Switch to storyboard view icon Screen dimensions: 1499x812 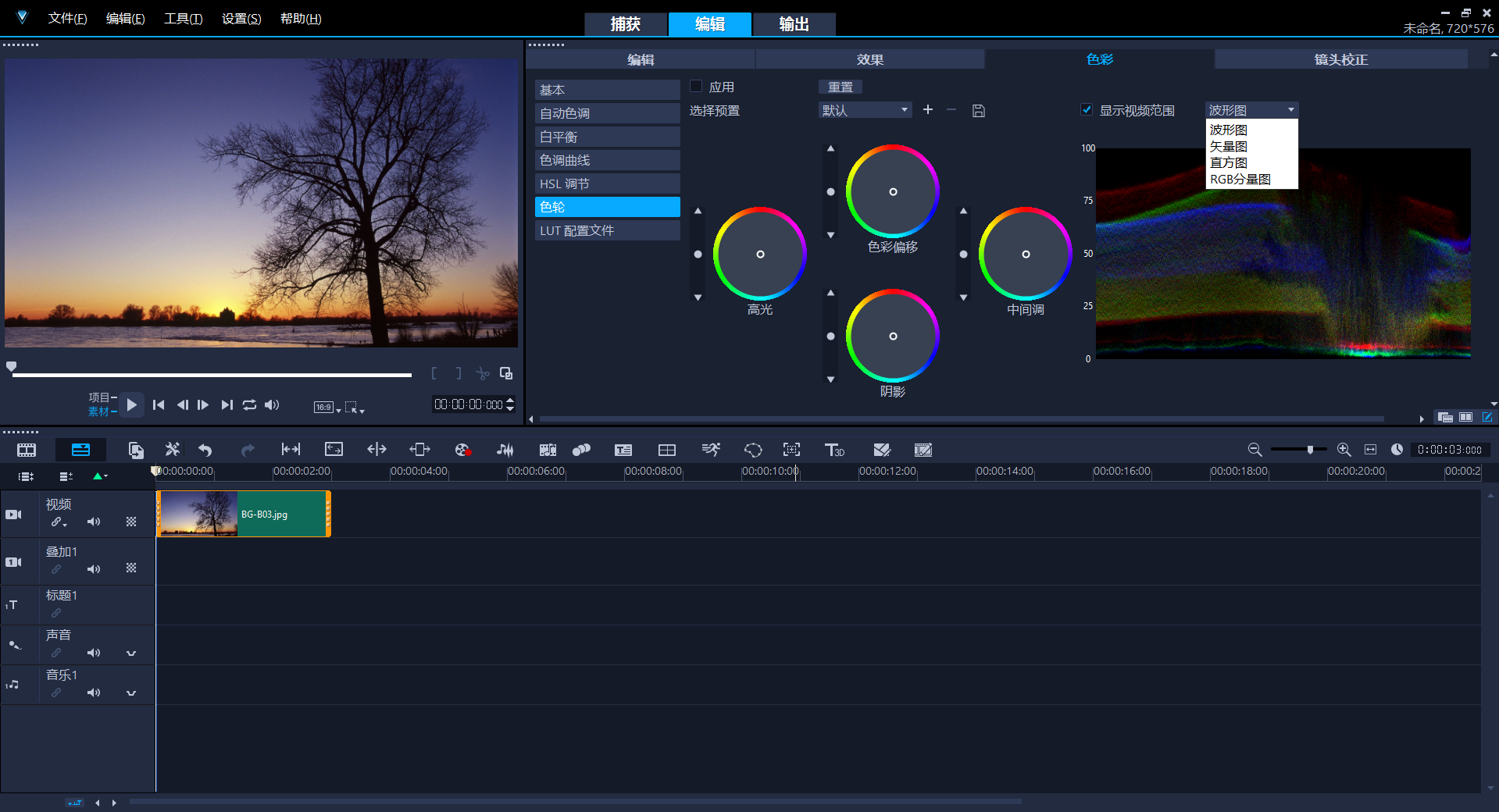tap(27, 450)
